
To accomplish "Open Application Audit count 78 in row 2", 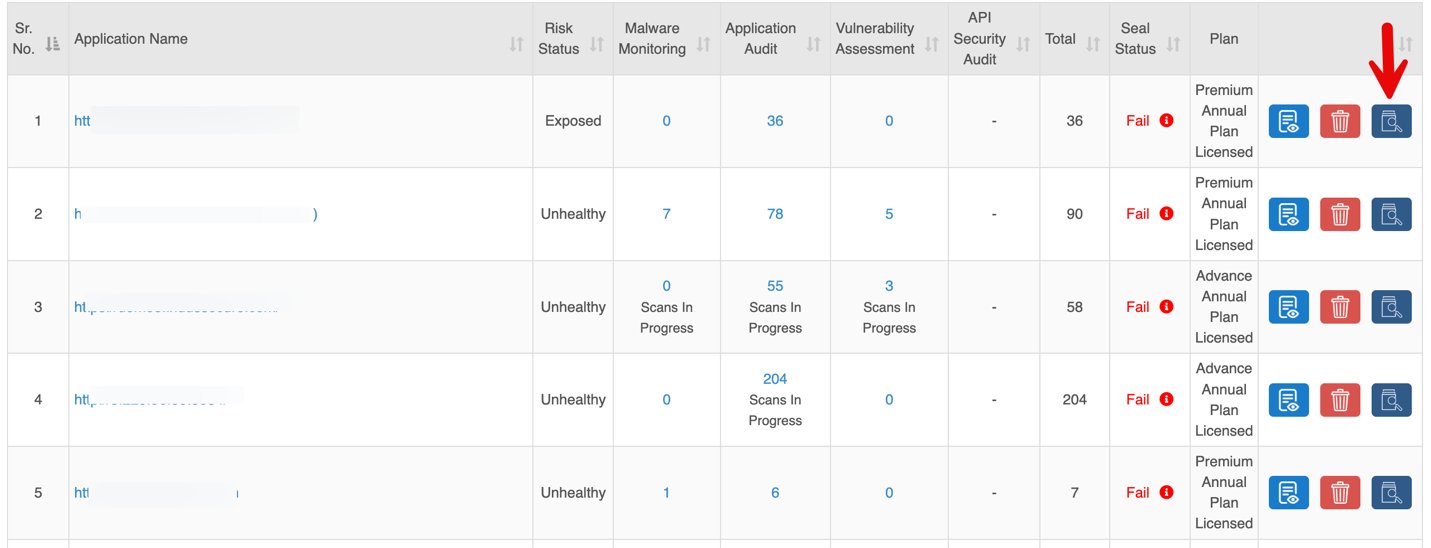I will [x=775, y=214].
